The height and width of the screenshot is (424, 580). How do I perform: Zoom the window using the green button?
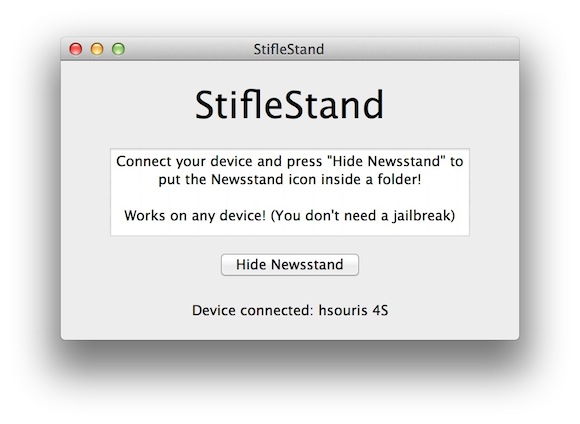(x=118, y=49)
